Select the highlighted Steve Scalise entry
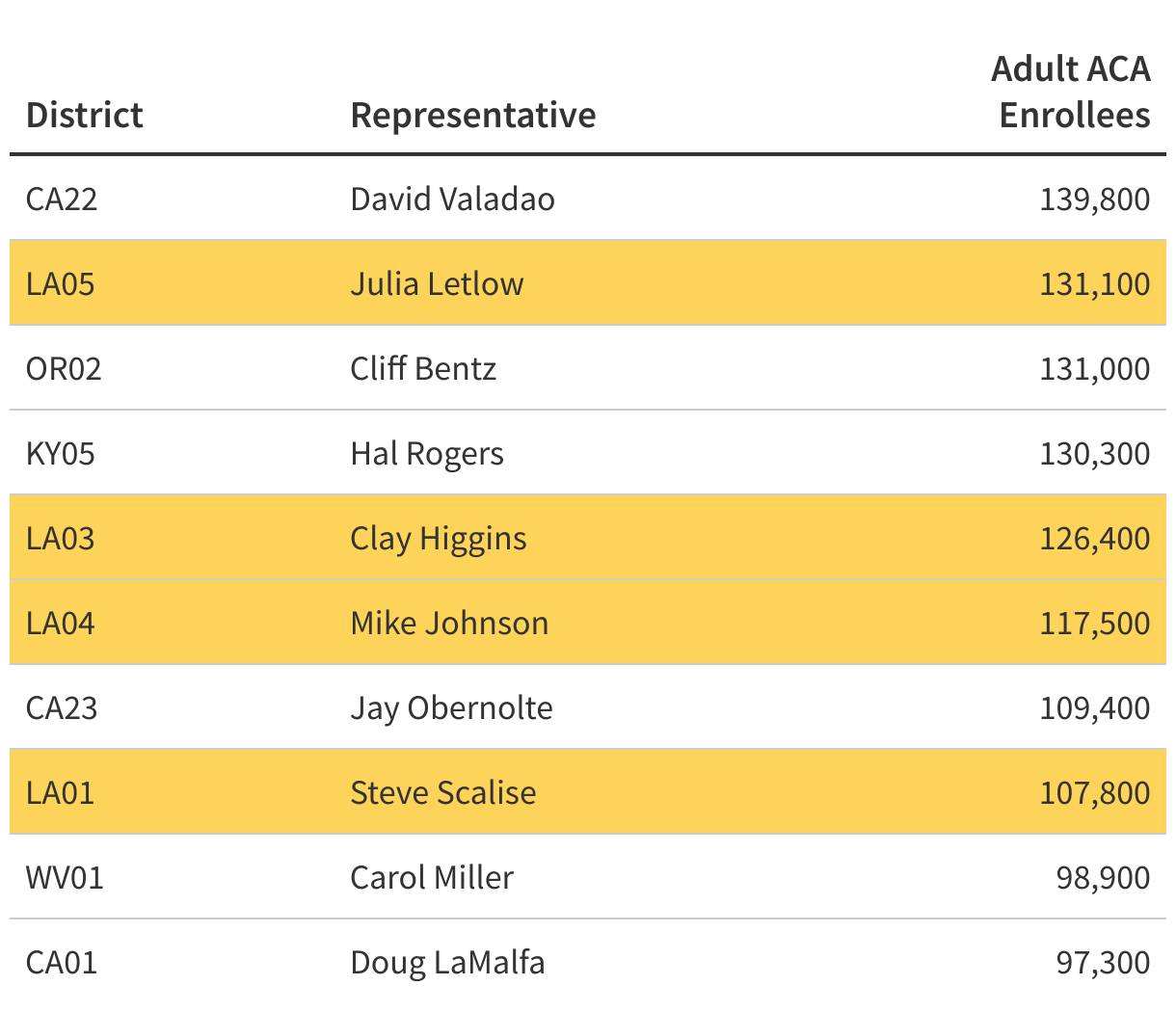 588,791
